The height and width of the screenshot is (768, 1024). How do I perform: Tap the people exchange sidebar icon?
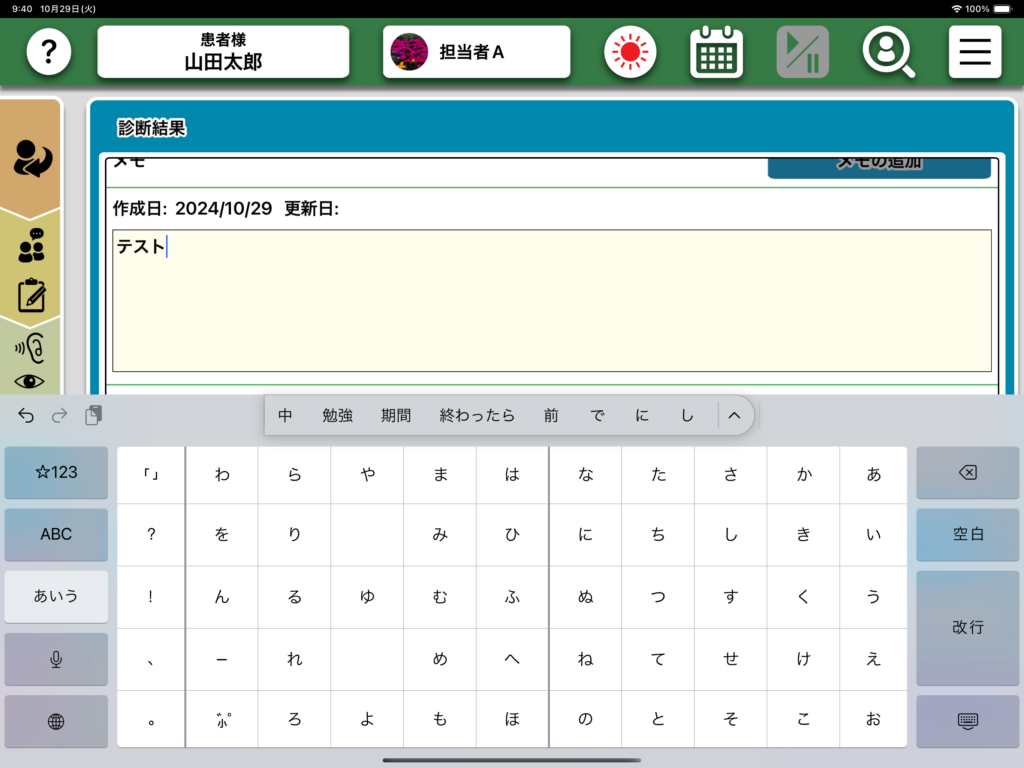point(32,159)
